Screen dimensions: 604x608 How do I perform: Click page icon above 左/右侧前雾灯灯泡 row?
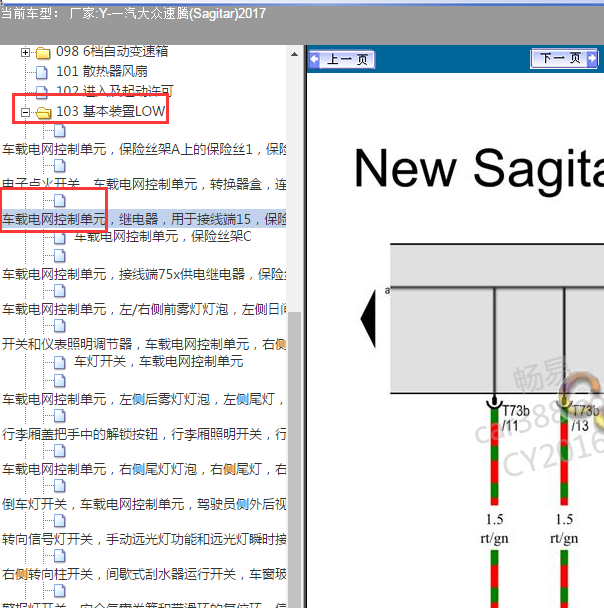[x=60, y=291]
